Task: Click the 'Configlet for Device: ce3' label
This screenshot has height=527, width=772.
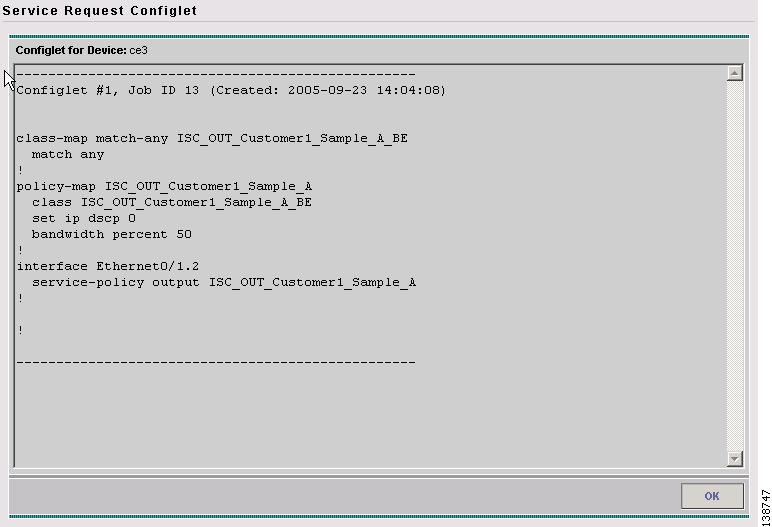Action: tap(82, 50)
